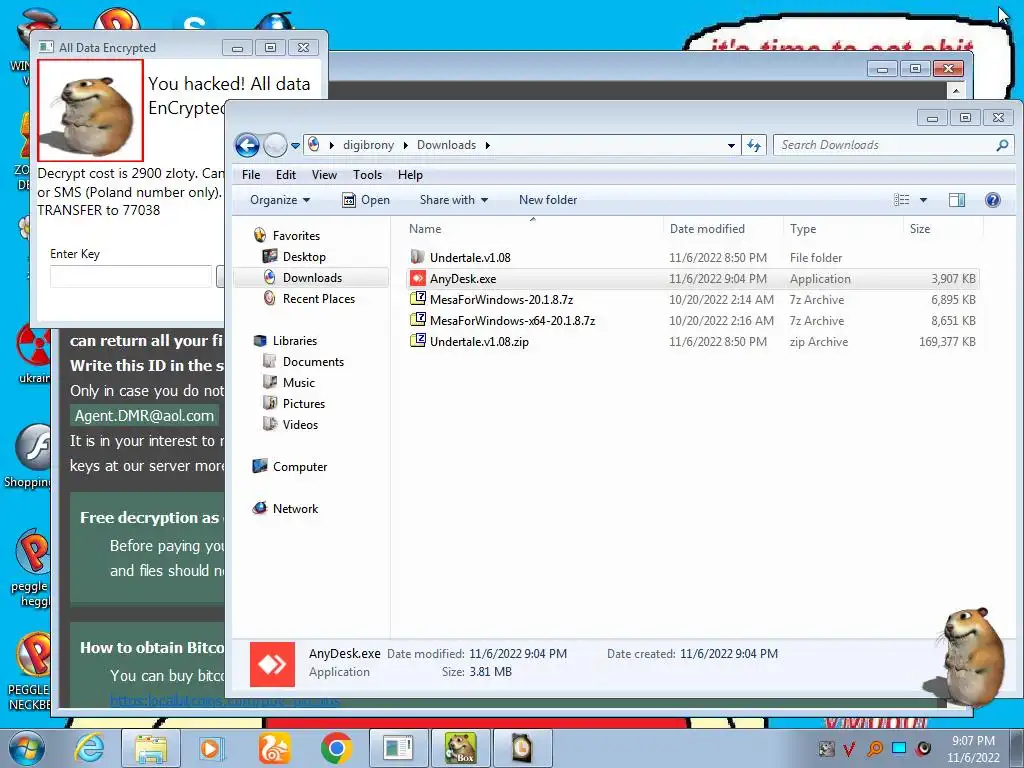The height and width of the screenshot is (768, 1024).
Task: Click the search magnifier icon
Action: (x=1002, y=145)
